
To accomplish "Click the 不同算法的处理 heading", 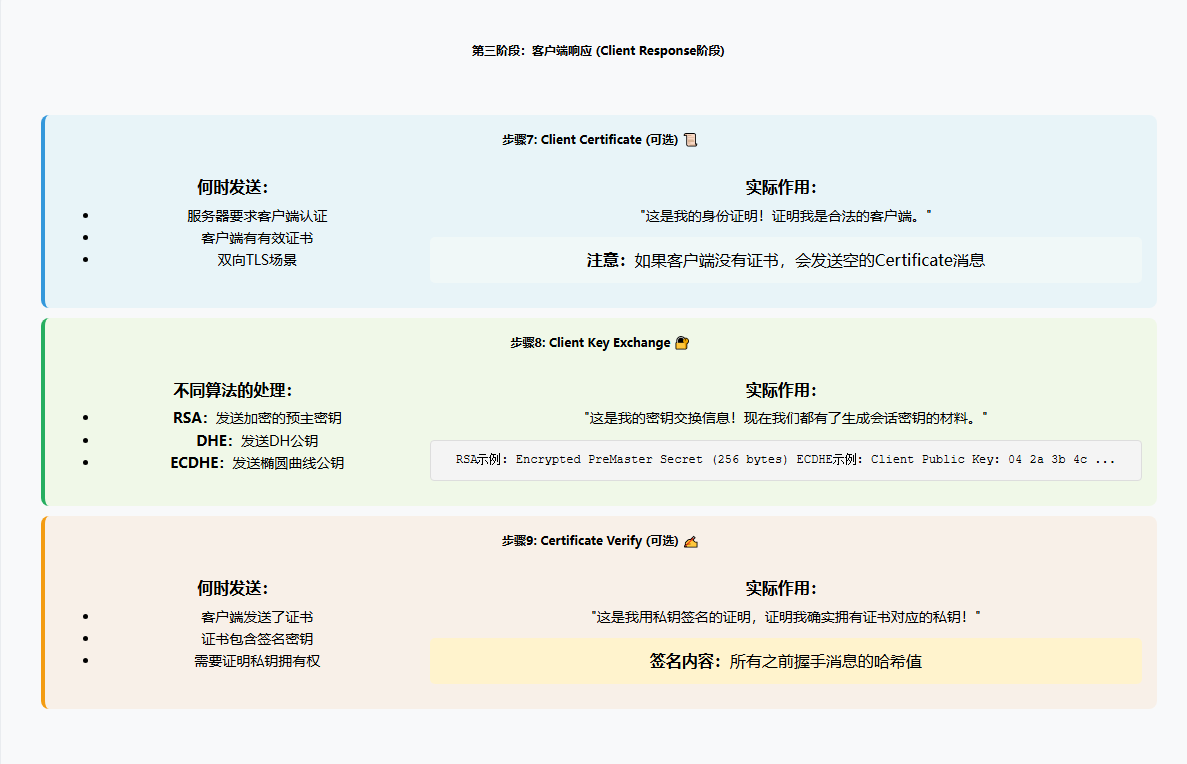I will 232,390.
